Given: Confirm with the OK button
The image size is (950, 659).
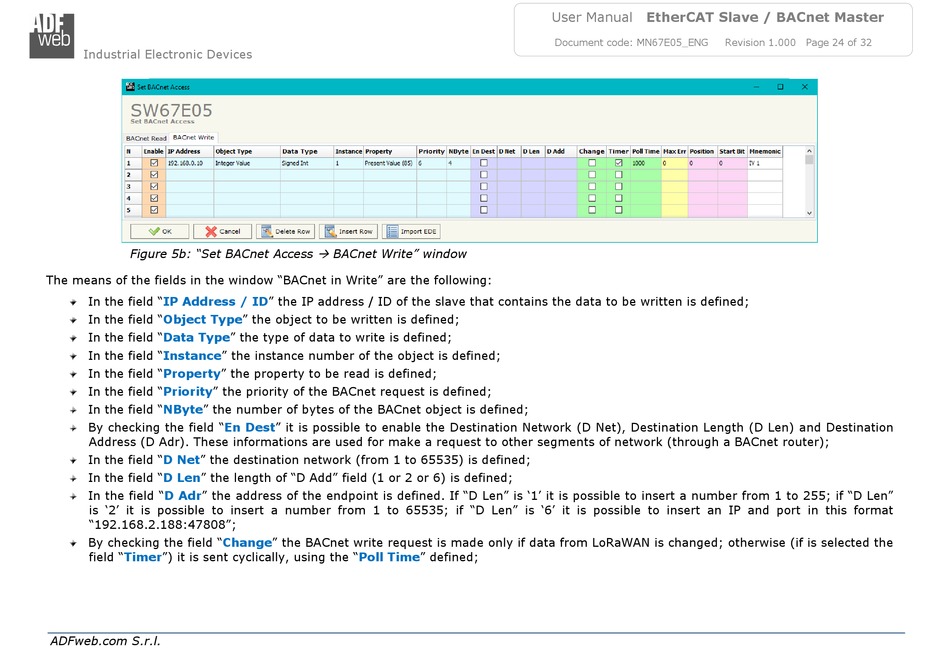Looking at the screenshot, I should click(160, 231).
